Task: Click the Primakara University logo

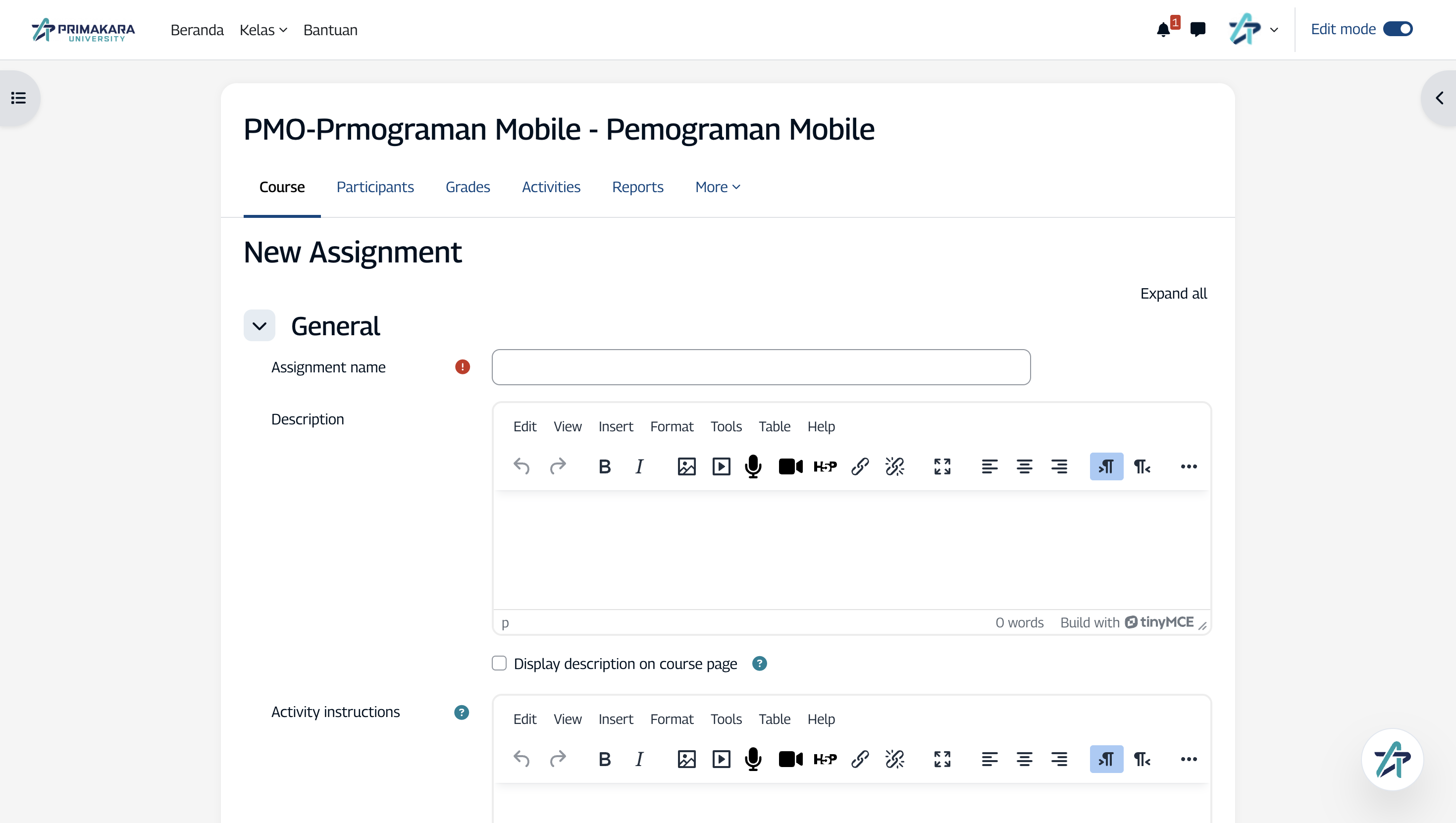Action: point(84,29)
